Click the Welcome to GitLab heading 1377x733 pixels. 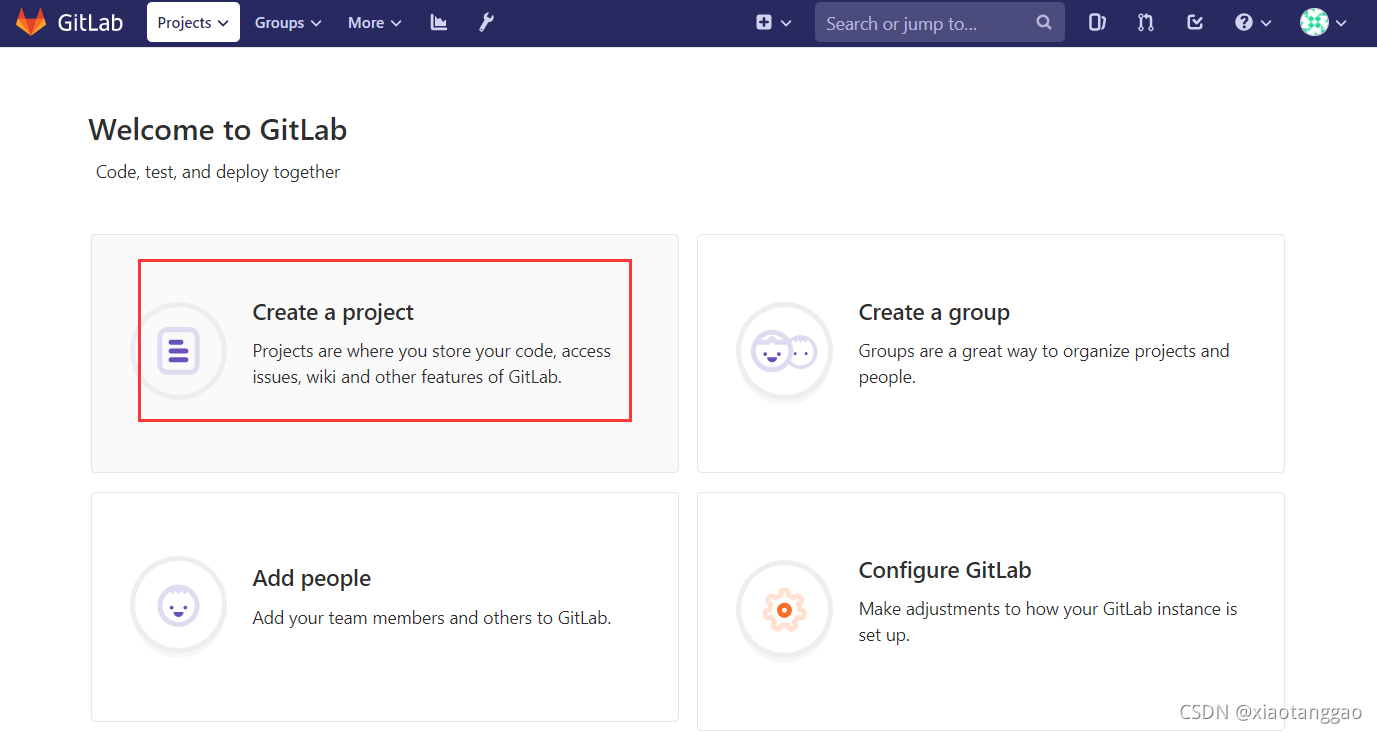(x=218, y=130)
